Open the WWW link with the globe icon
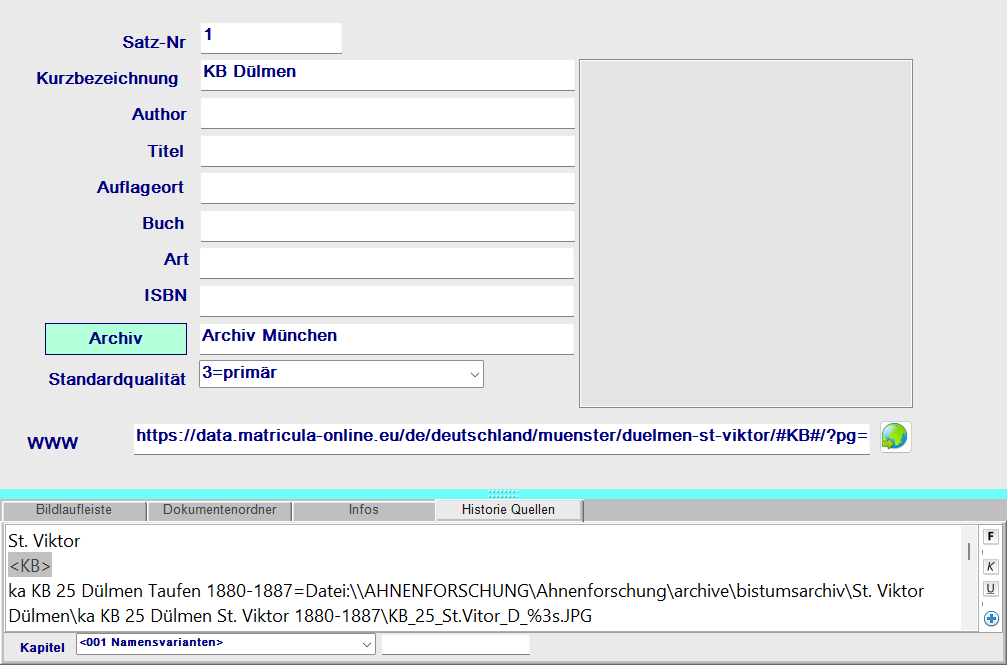The width and height of the screenshot is (1007, 665). coord(894,437)
